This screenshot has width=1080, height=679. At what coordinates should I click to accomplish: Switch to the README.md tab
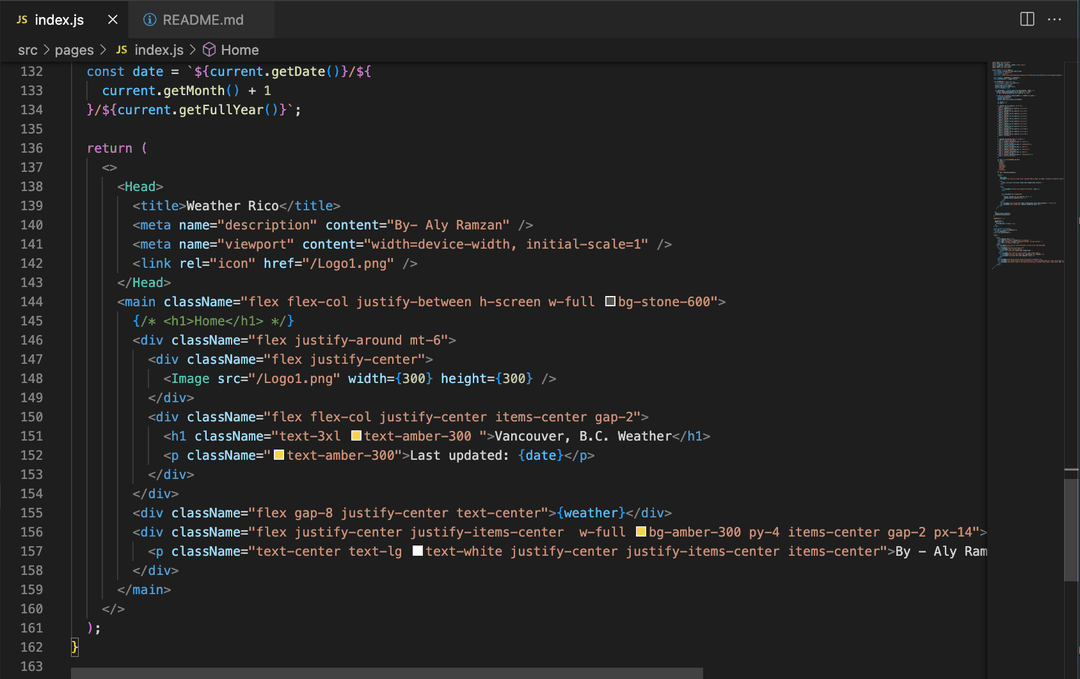click(202, 20)
